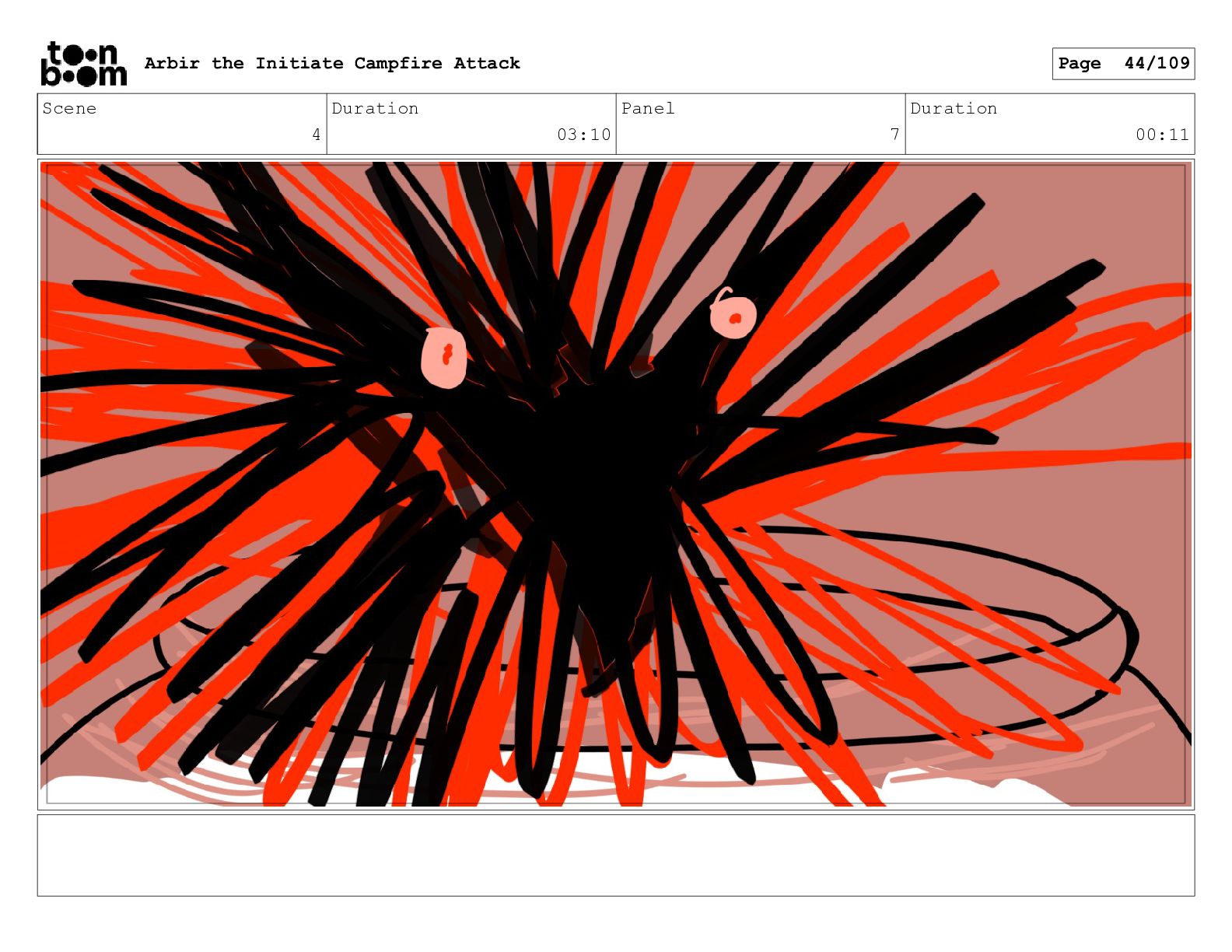The width and height of the screenshot is (1232, 952).
Task: Click the 'Page 44/109' box
Action: [x=1123, y=63]
